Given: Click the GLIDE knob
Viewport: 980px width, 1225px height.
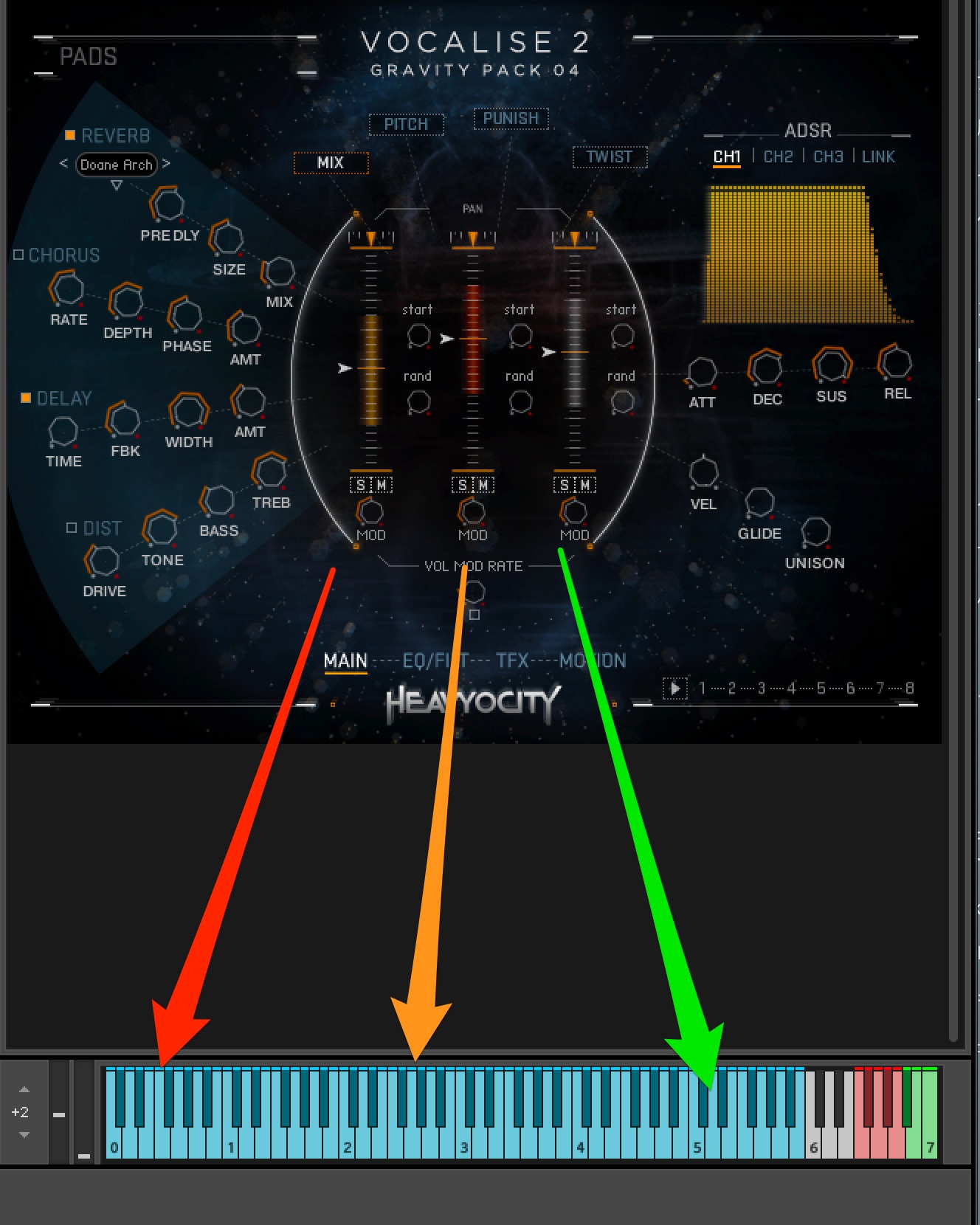Looking at the screenshot, I should tap(759, 503).
